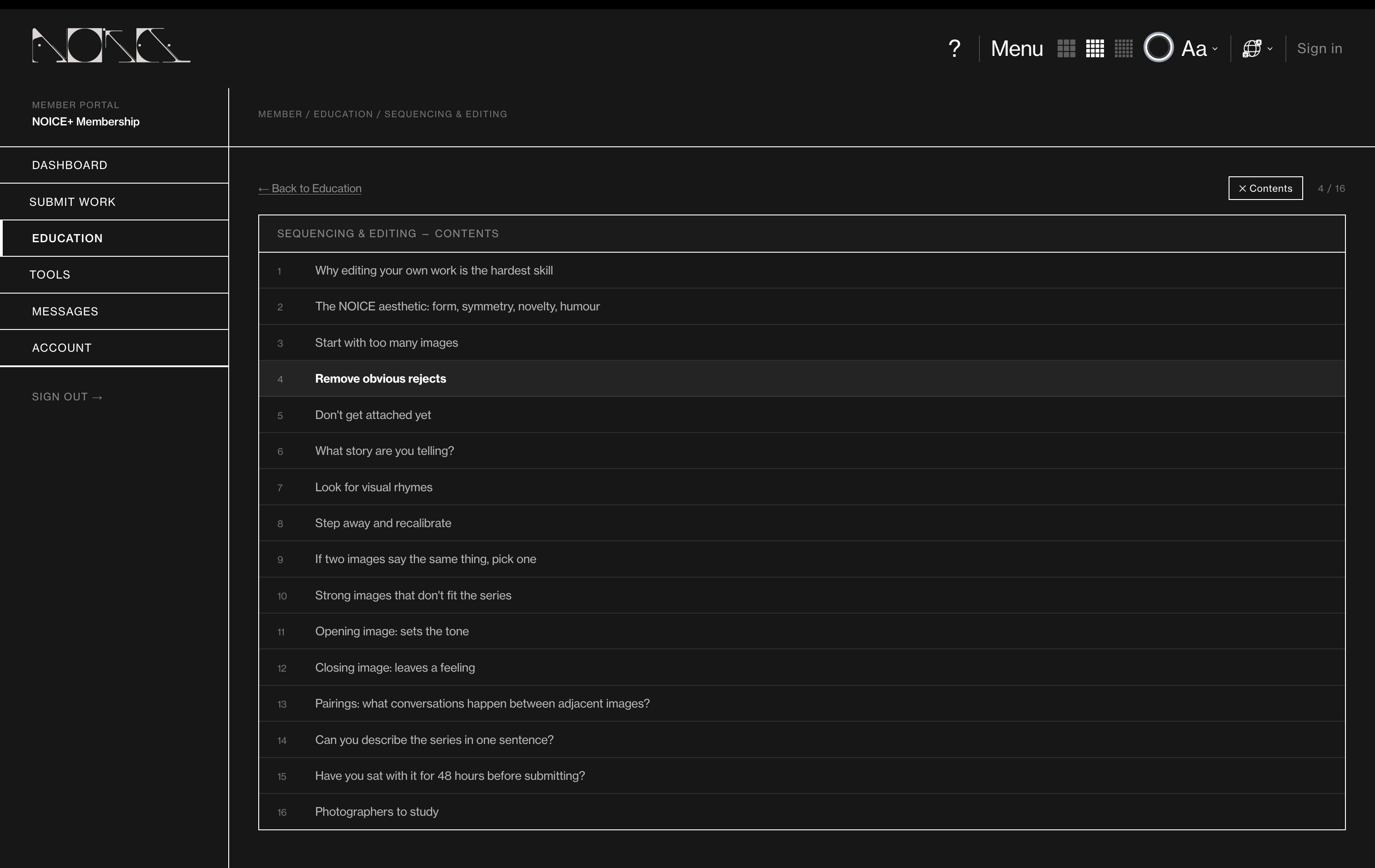Viewport: 1375px width, 868px height.
Task: Open Tools in the sidebar
Action: 114,274
